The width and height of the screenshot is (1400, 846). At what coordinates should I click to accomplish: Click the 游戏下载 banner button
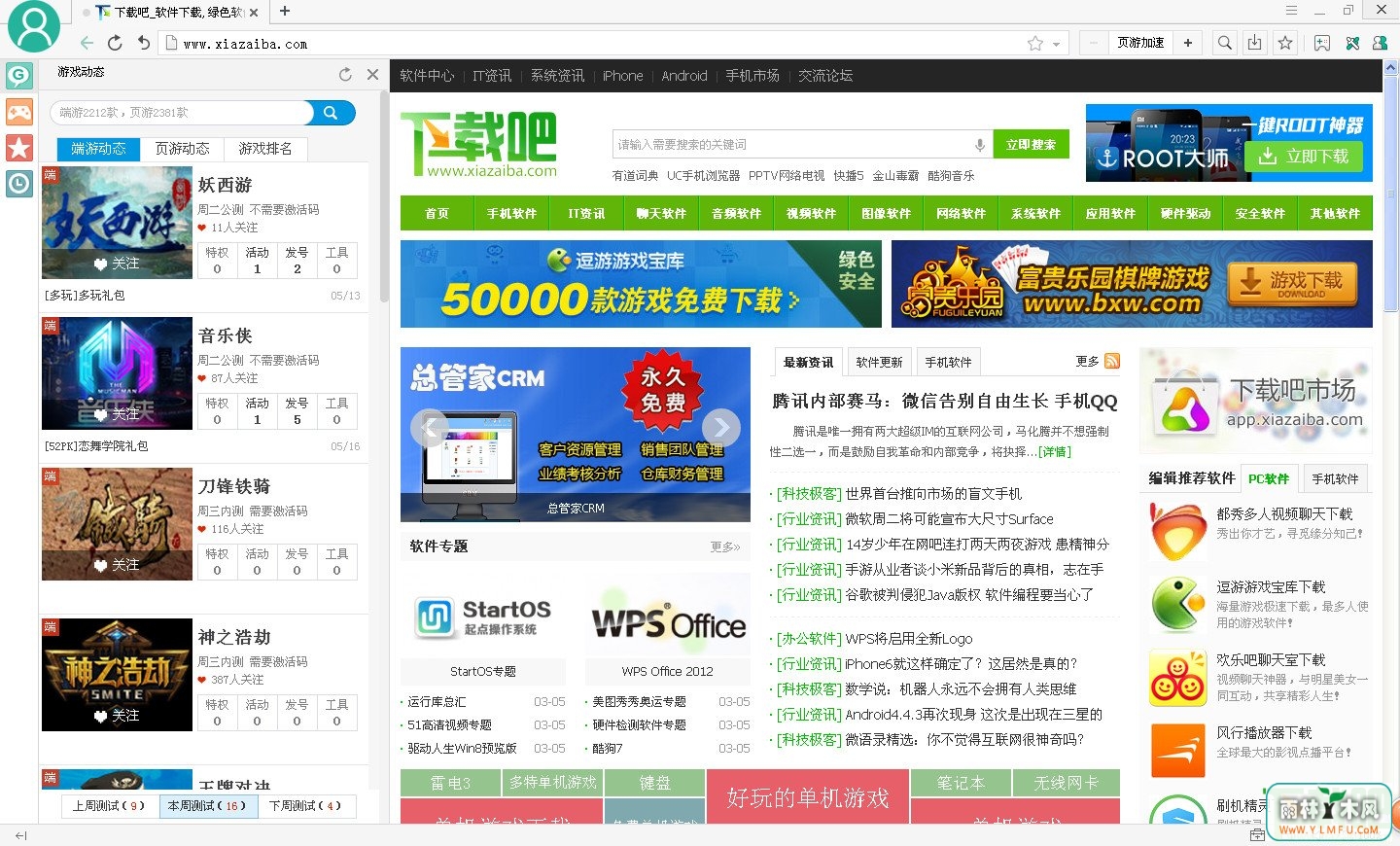click(1292, 283)
